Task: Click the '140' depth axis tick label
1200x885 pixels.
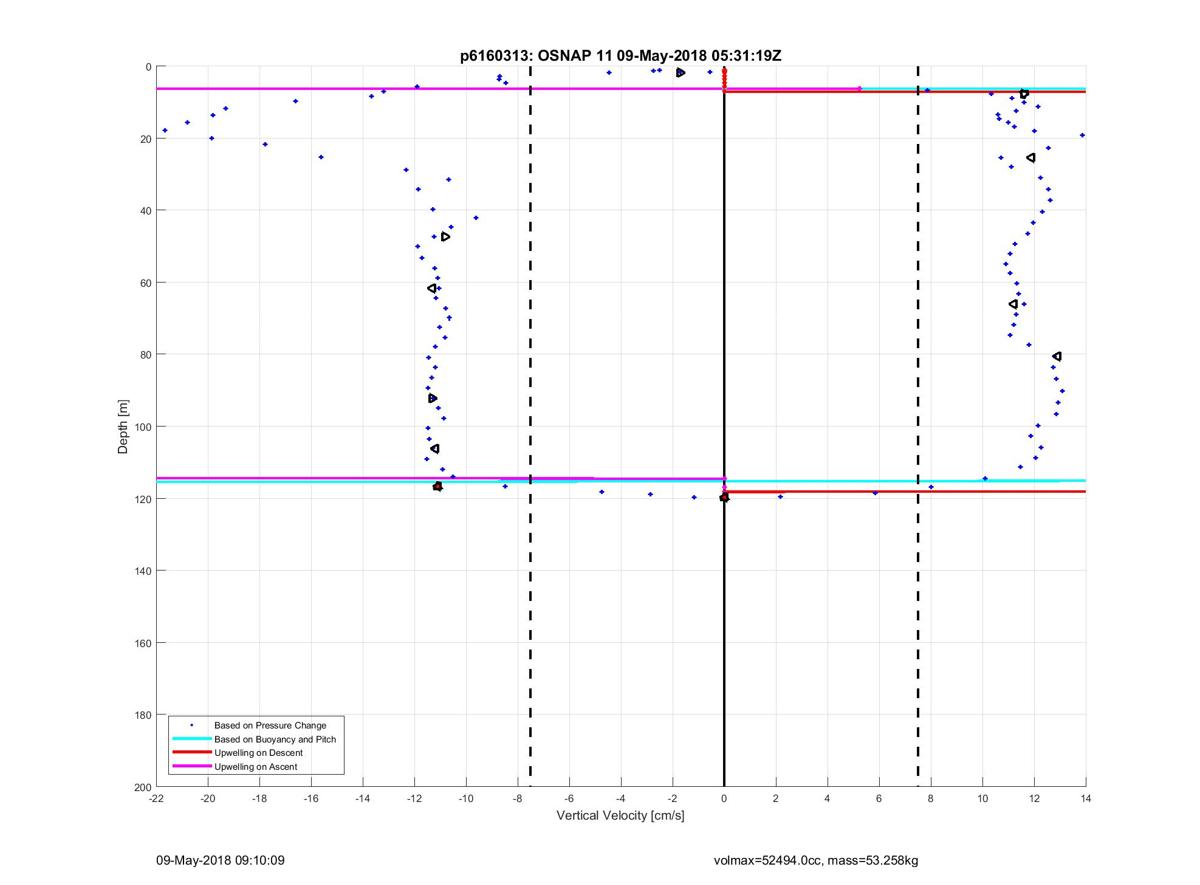Action: pos(142,571)
